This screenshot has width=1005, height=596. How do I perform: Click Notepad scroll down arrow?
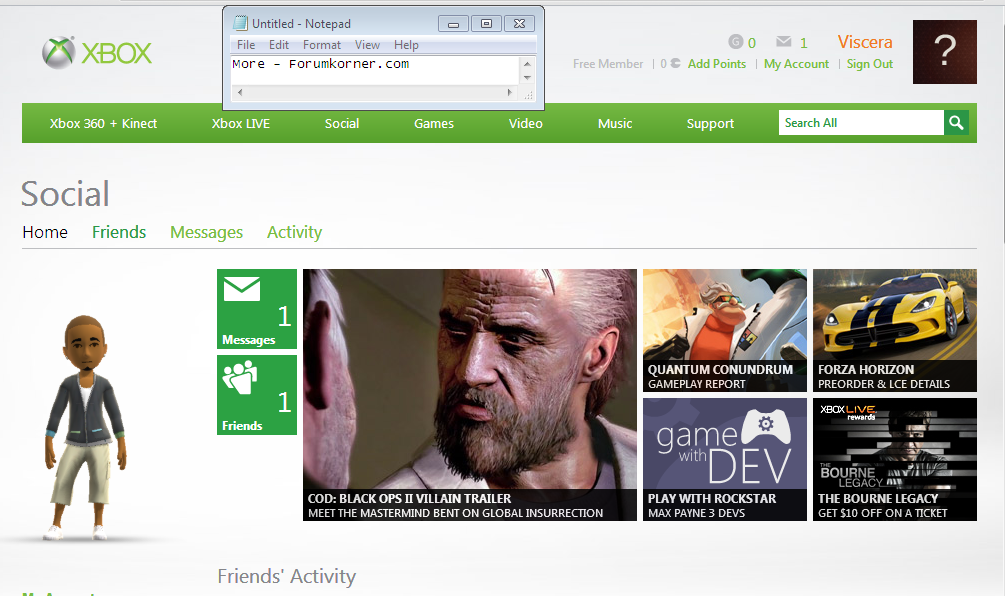pyautogui.click(x=527, y=78)
